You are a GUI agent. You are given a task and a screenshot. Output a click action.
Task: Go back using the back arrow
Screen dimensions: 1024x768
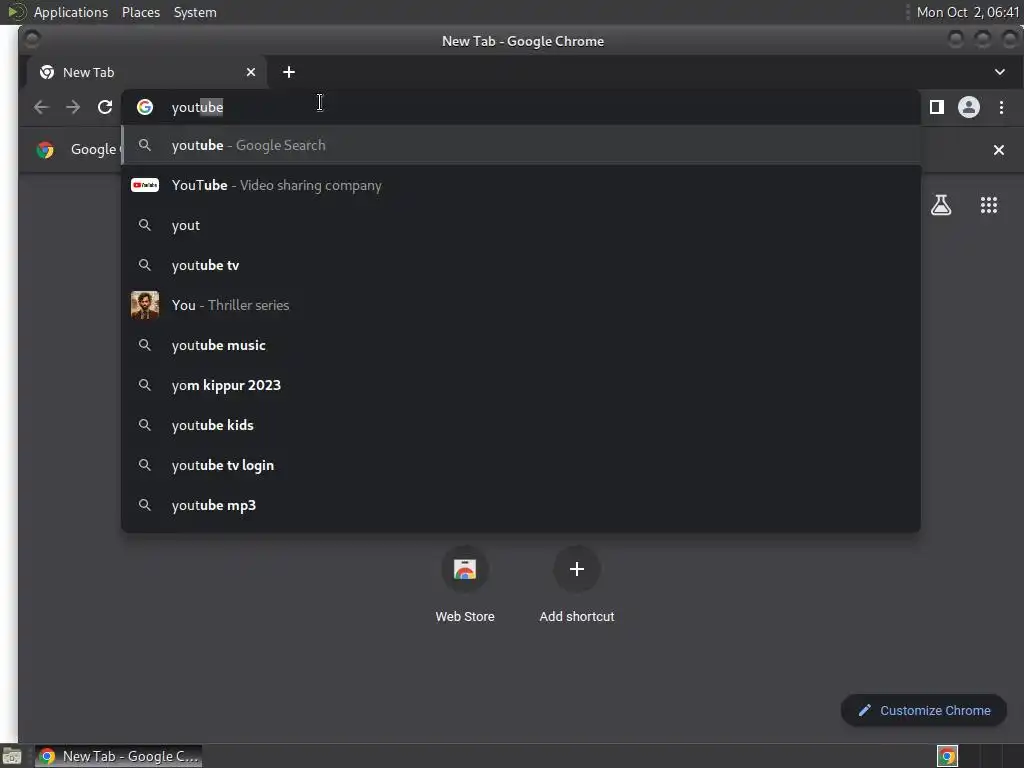[41, 107]
